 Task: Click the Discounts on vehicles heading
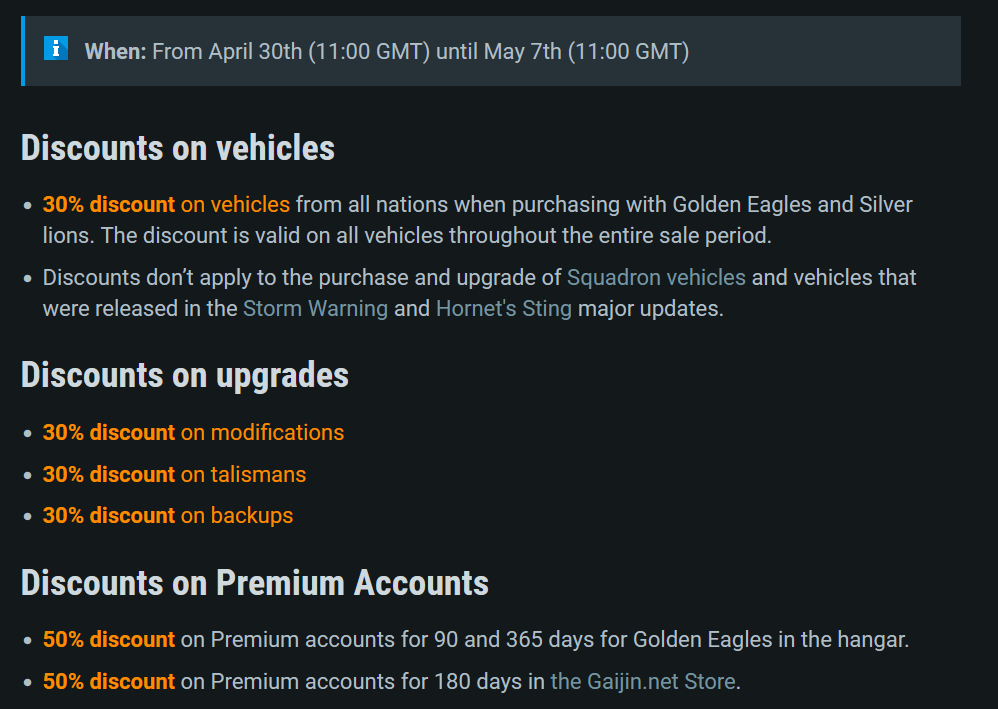click(x=178, y=148)
